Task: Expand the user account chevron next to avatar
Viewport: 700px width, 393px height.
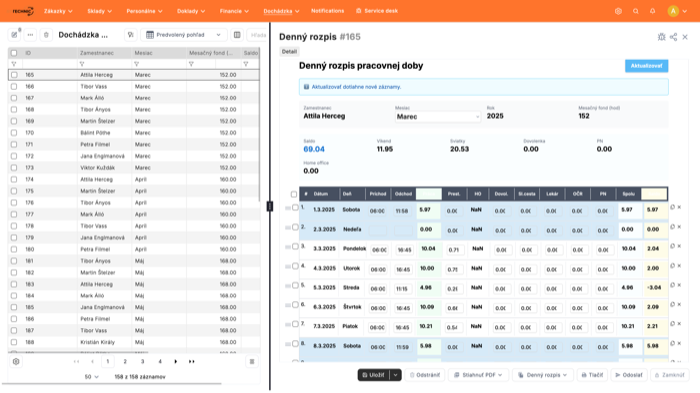Action: tap(685, 12)
